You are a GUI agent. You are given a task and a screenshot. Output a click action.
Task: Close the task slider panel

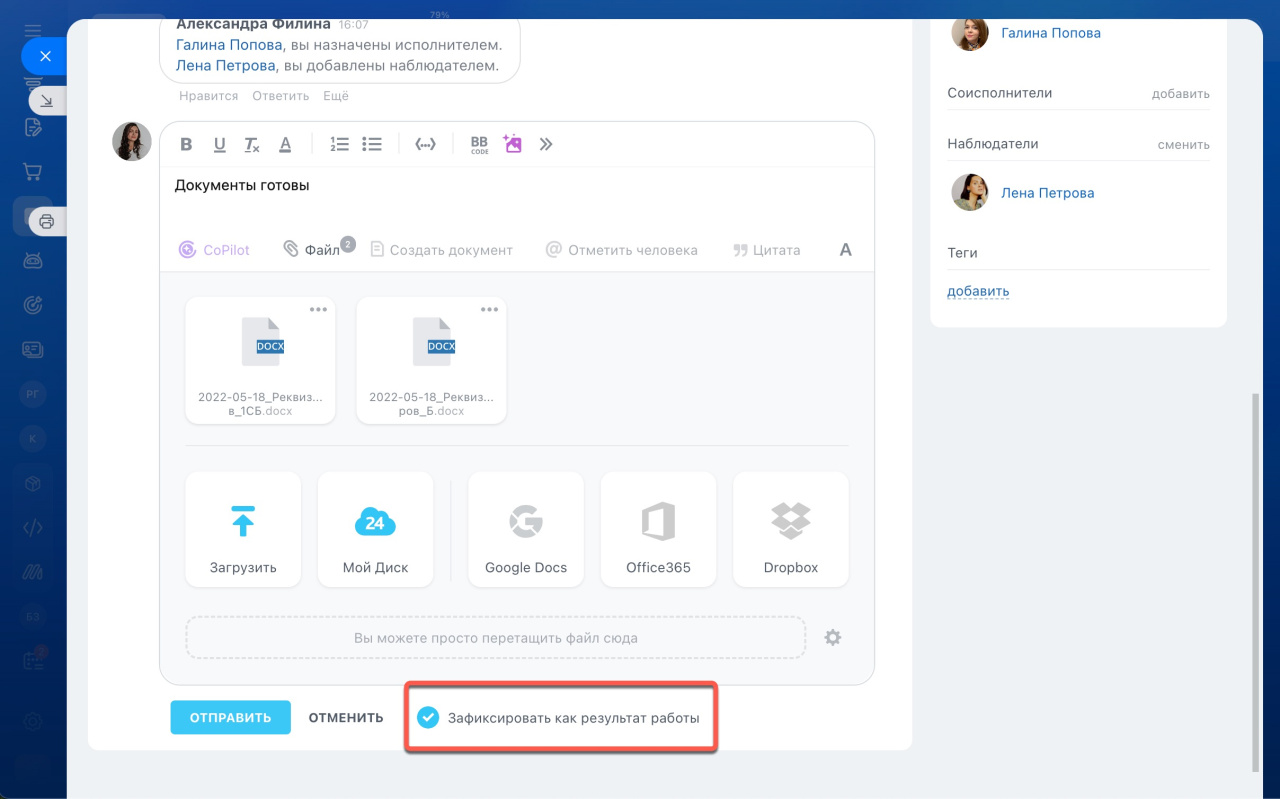45,56
